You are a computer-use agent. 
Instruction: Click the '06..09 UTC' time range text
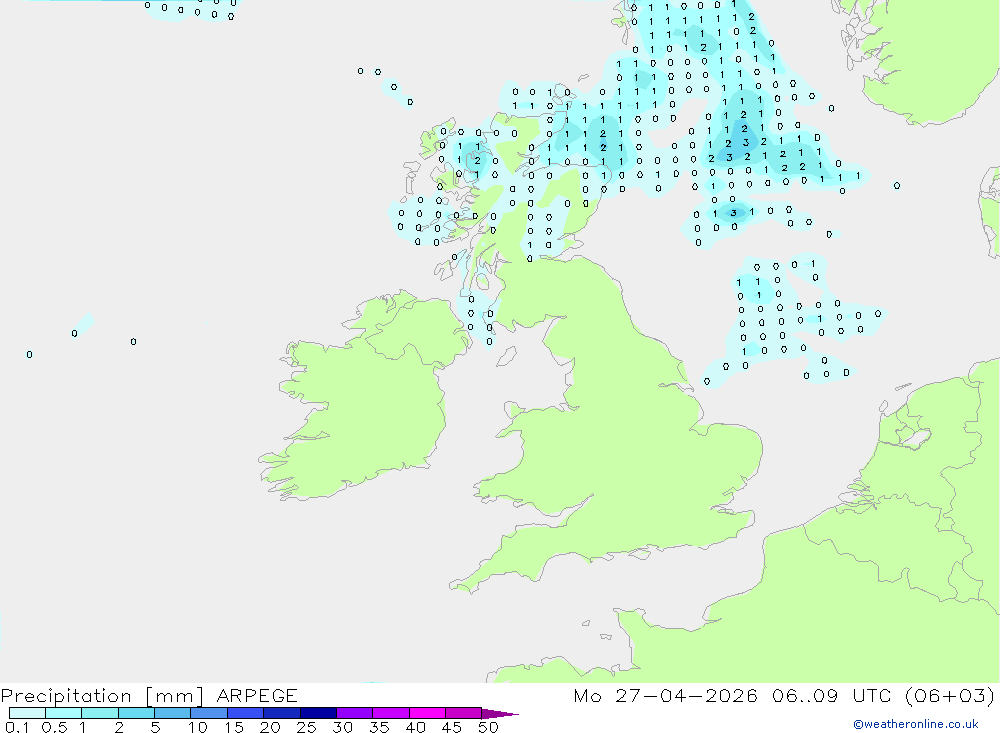[830, 696]
